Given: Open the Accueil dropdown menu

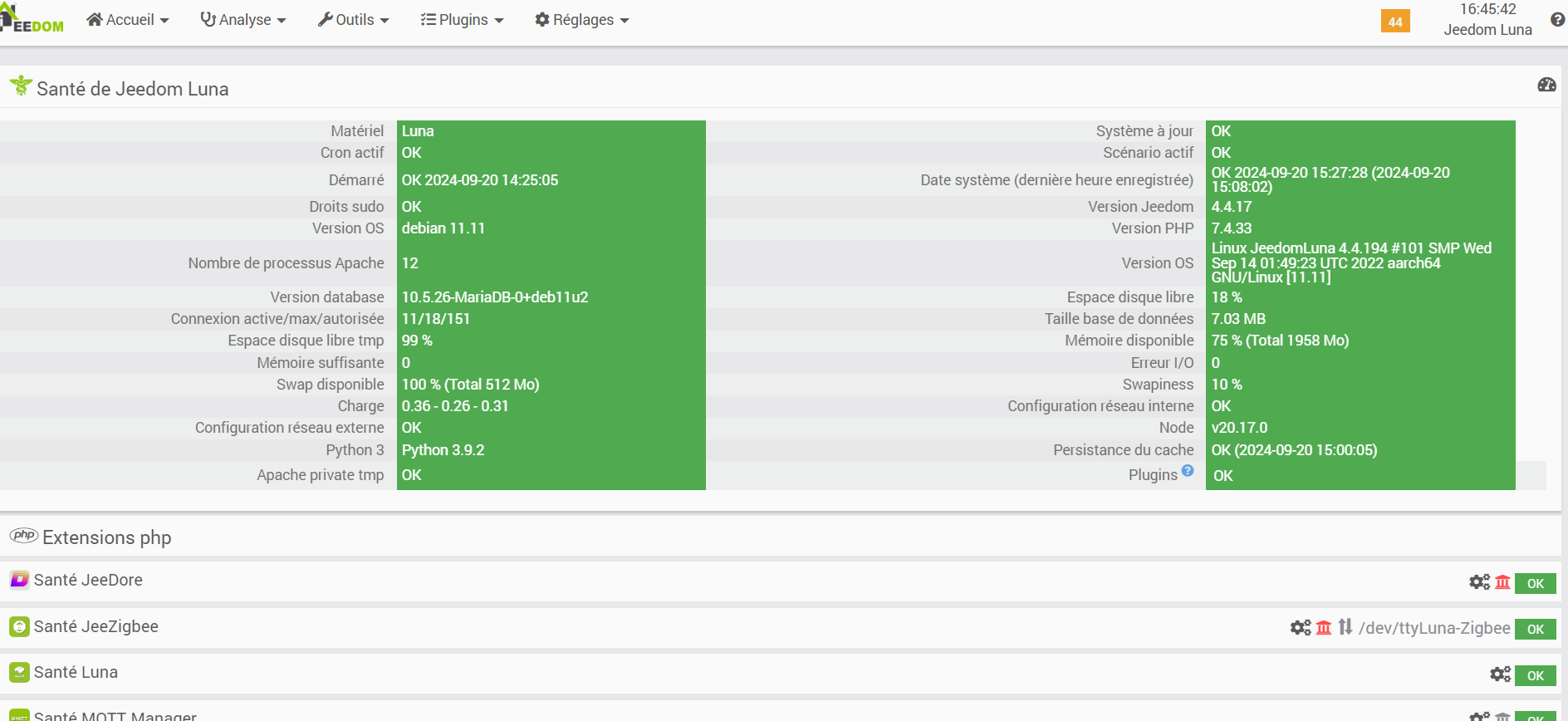Looking at the screenshot, I should (128, 20).
